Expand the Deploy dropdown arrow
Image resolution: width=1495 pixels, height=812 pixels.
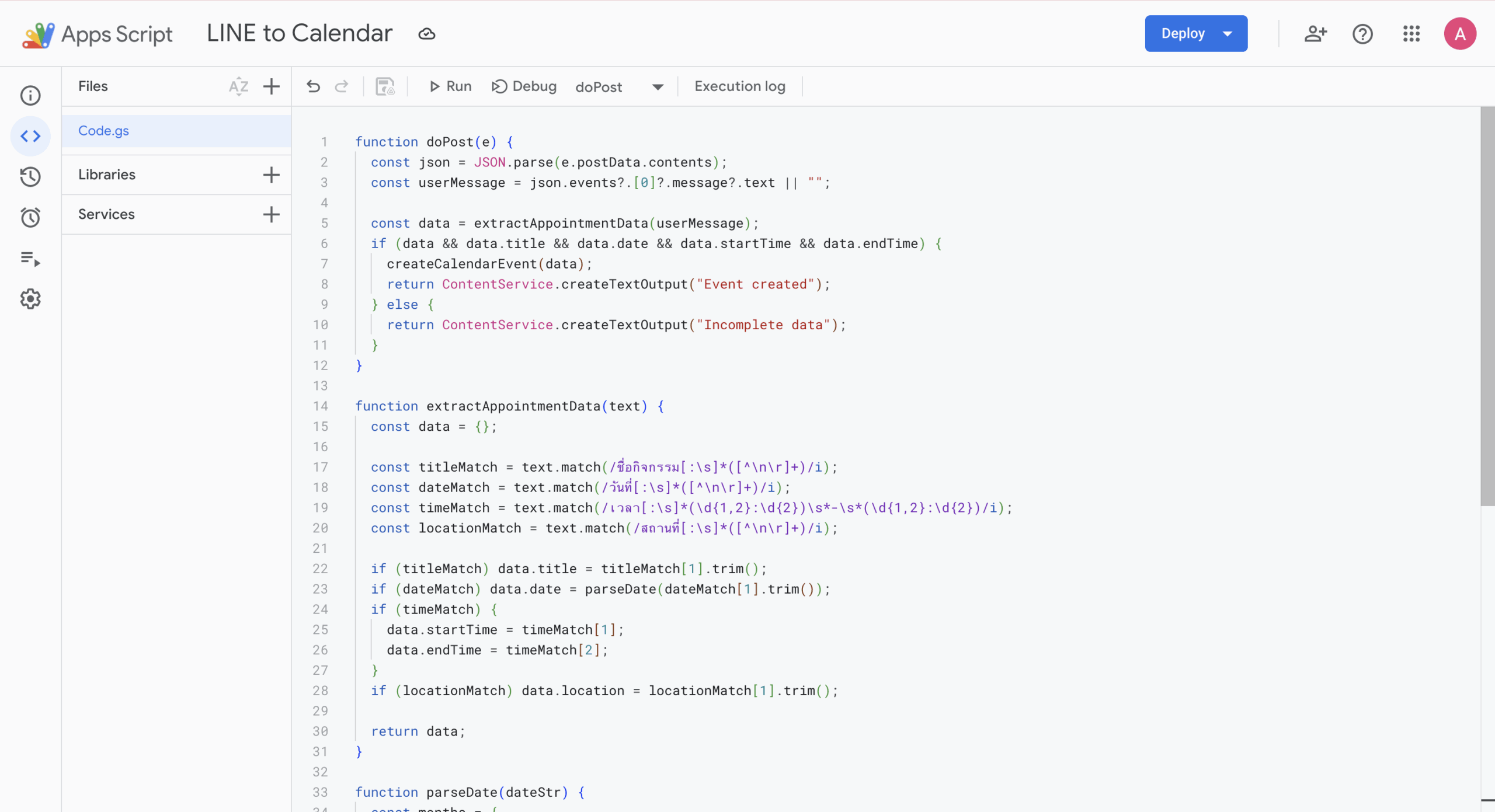[x=1228, y=34]
